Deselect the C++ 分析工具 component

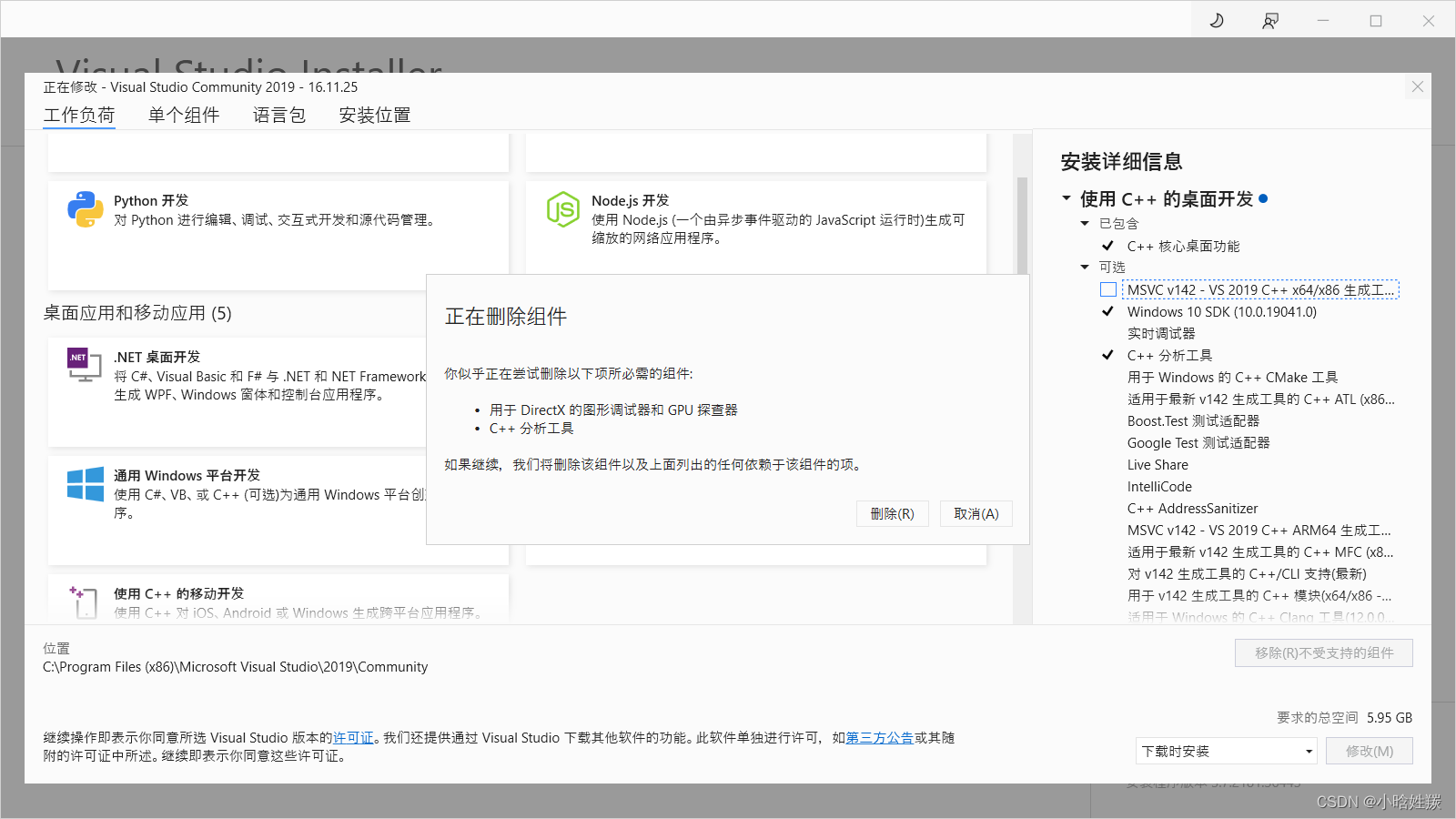coord(1107,355)
